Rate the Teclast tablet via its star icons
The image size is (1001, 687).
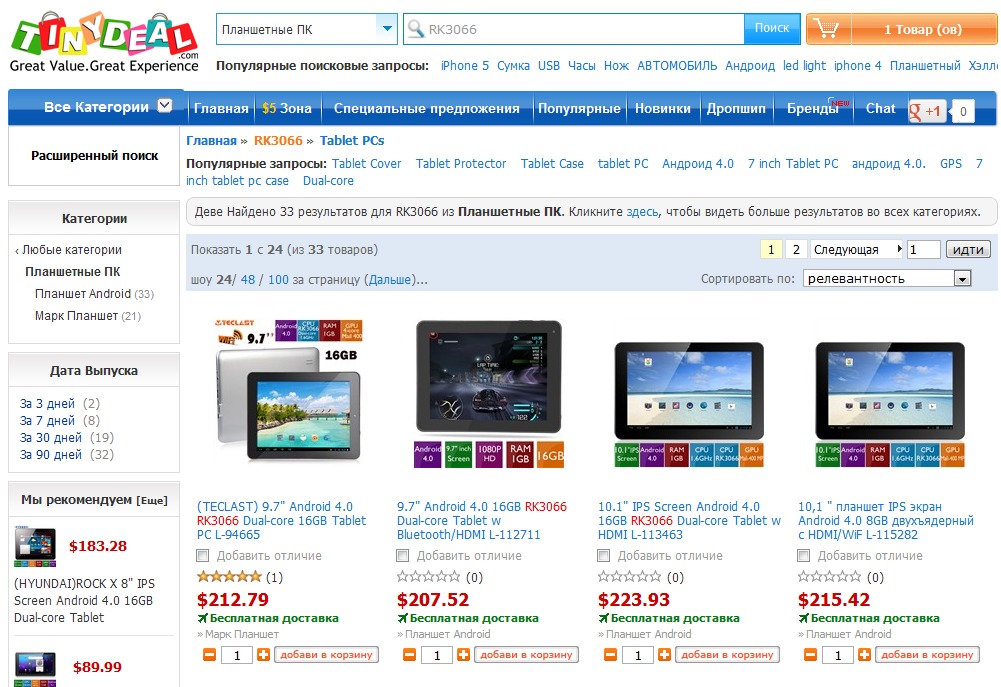230,577
